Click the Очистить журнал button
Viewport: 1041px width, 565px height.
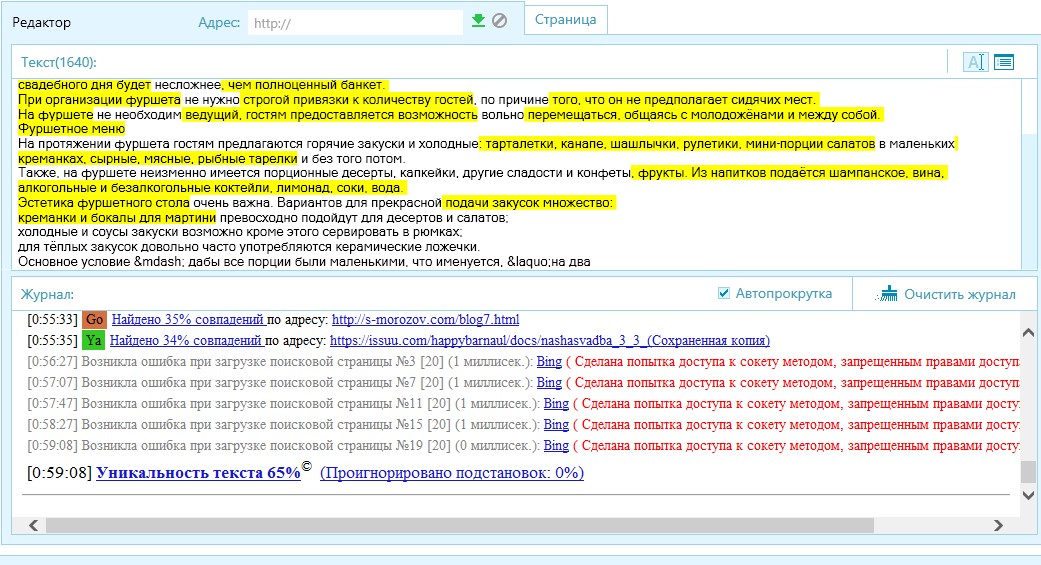click(x=959, y=294)
